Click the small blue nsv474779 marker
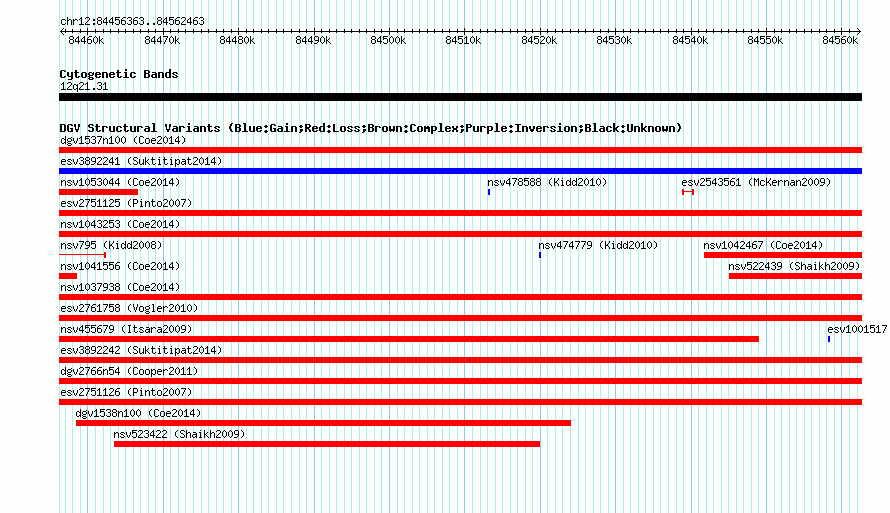 click(540, 255)
